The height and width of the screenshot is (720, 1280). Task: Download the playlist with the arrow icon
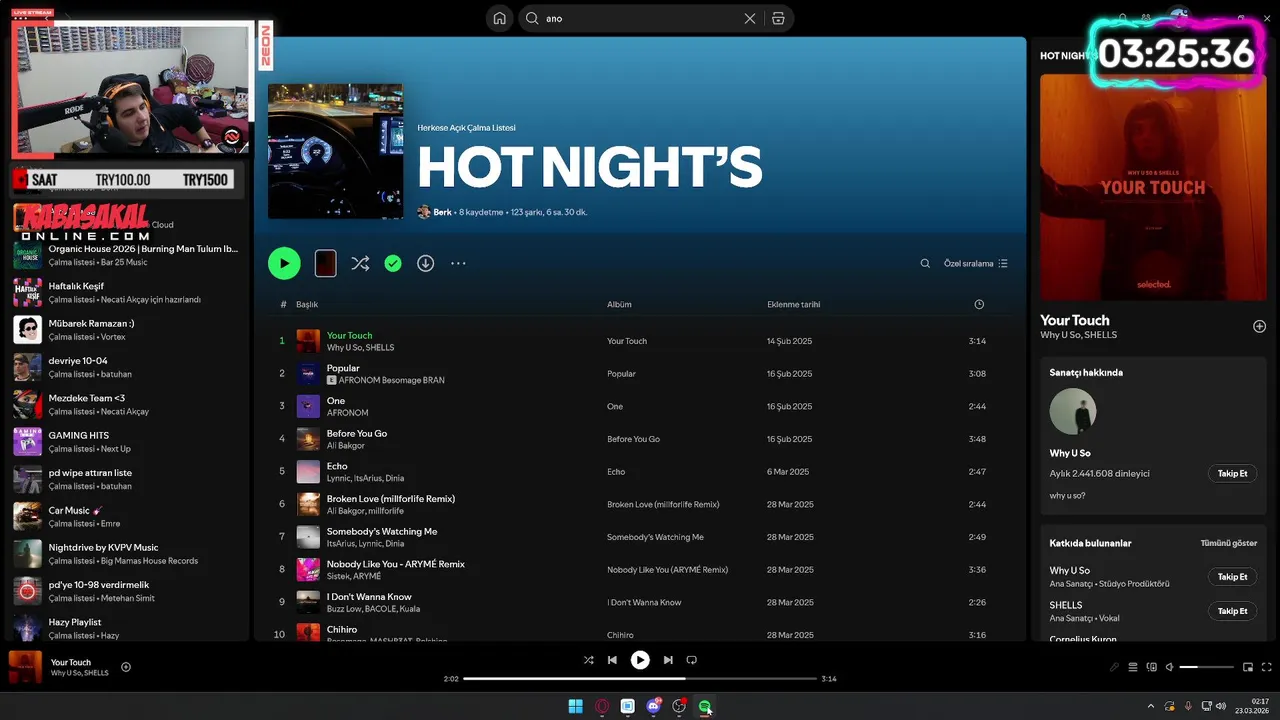[x=425, y=263]
